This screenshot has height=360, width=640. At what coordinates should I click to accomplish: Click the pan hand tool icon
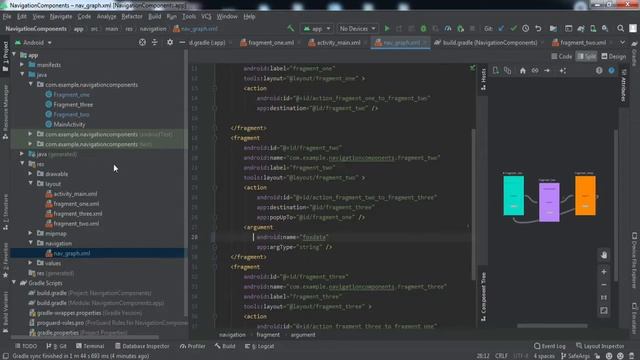coord(604,255)
